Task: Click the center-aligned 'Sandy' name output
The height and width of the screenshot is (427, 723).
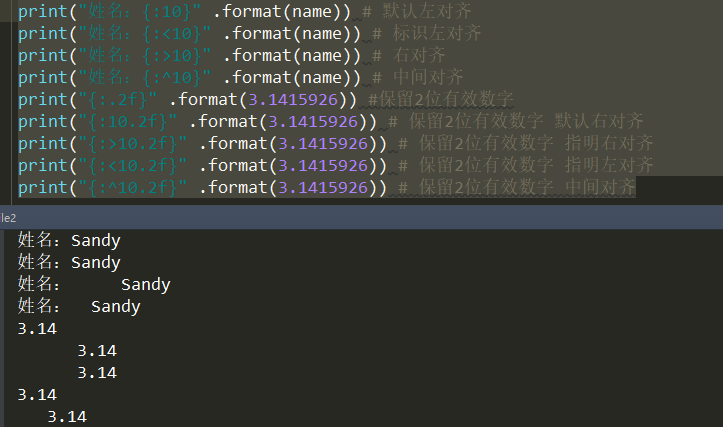Action: [115, 306]
